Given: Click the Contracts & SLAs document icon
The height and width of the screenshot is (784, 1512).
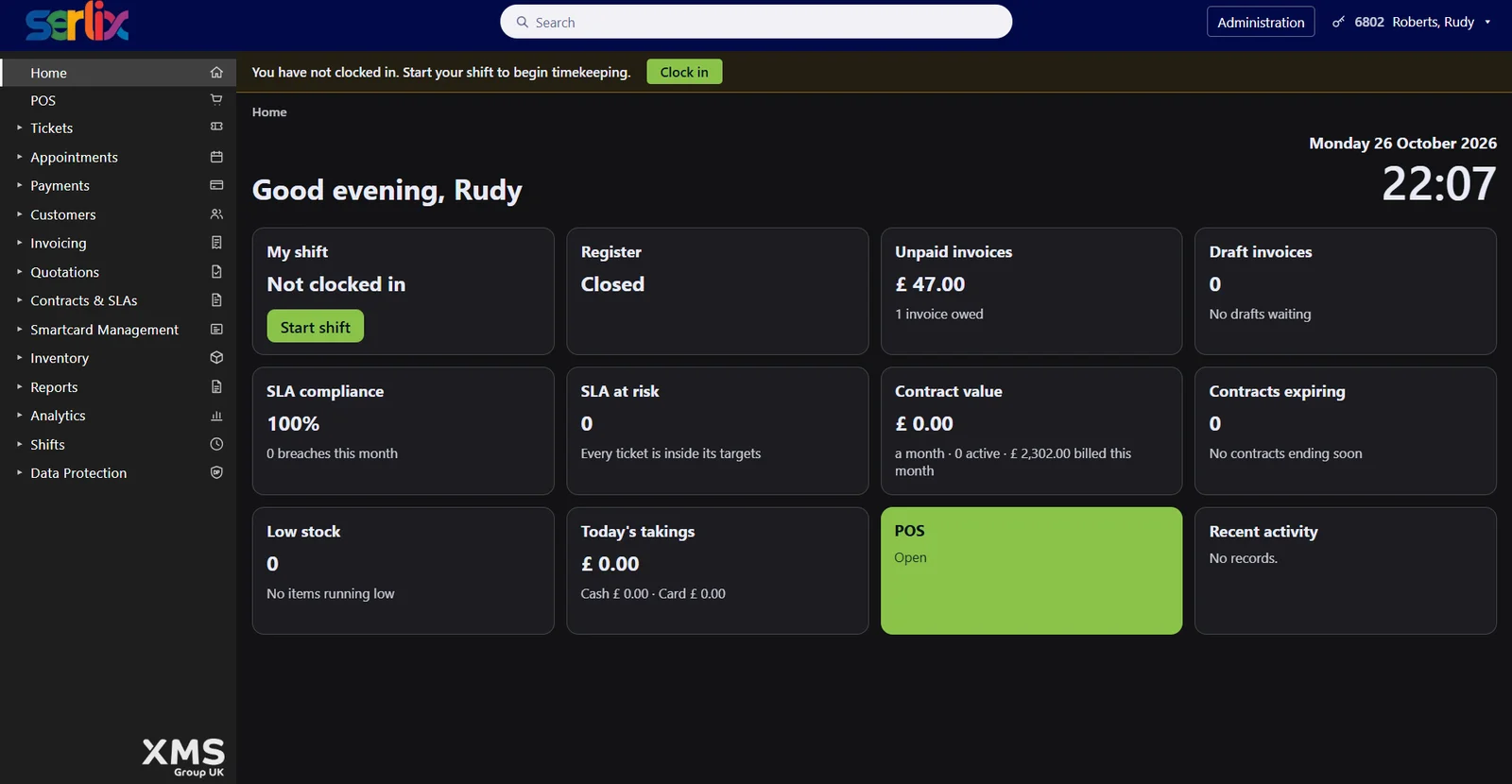Looking at the screenshot, I should point(216,300).
